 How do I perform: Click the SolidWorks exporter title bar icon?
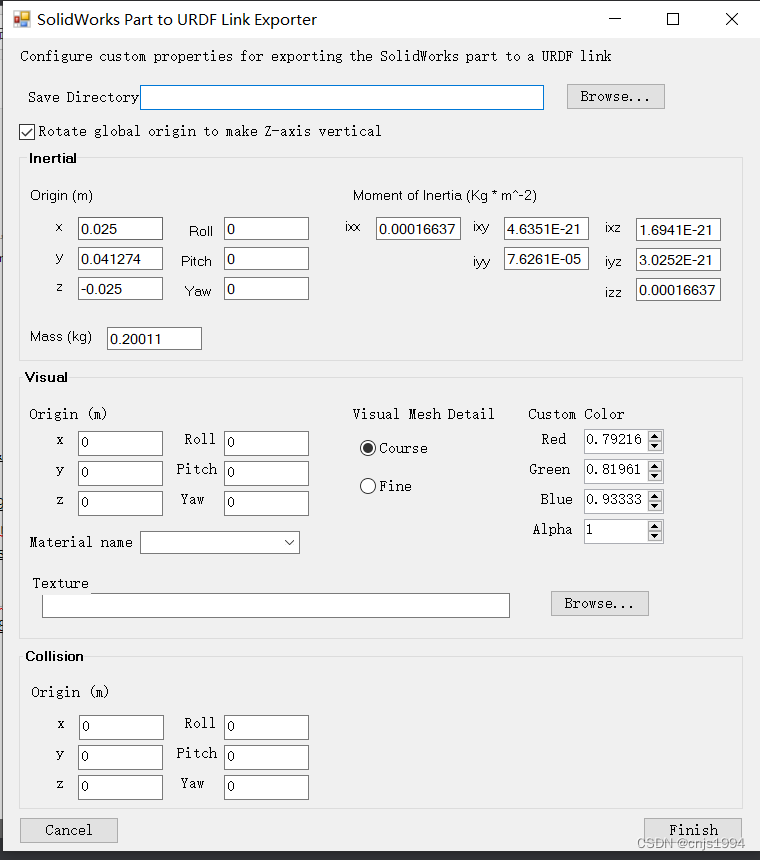click(21, 20)
